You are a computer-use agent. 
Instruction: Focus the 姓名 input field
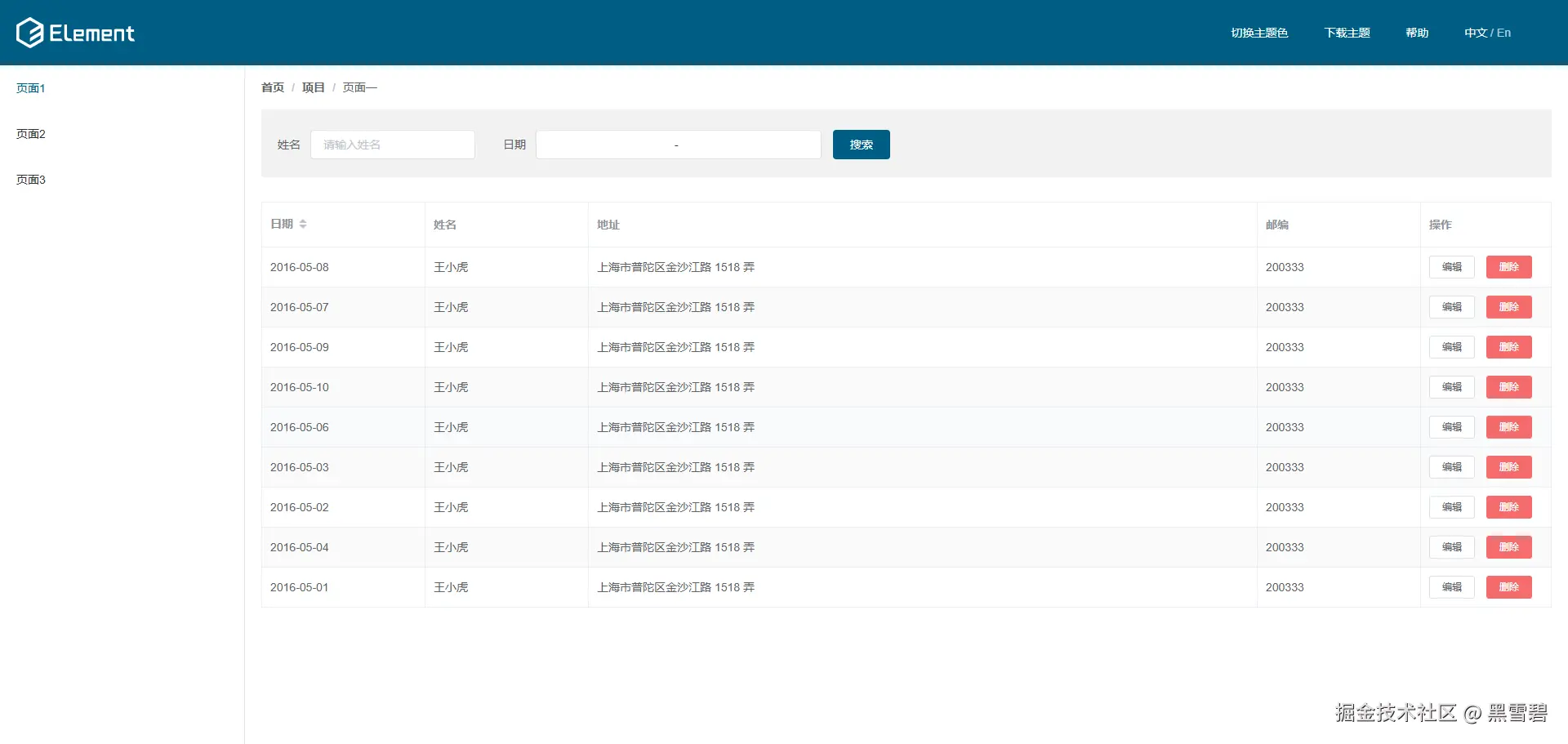click(x=393, y=145)
